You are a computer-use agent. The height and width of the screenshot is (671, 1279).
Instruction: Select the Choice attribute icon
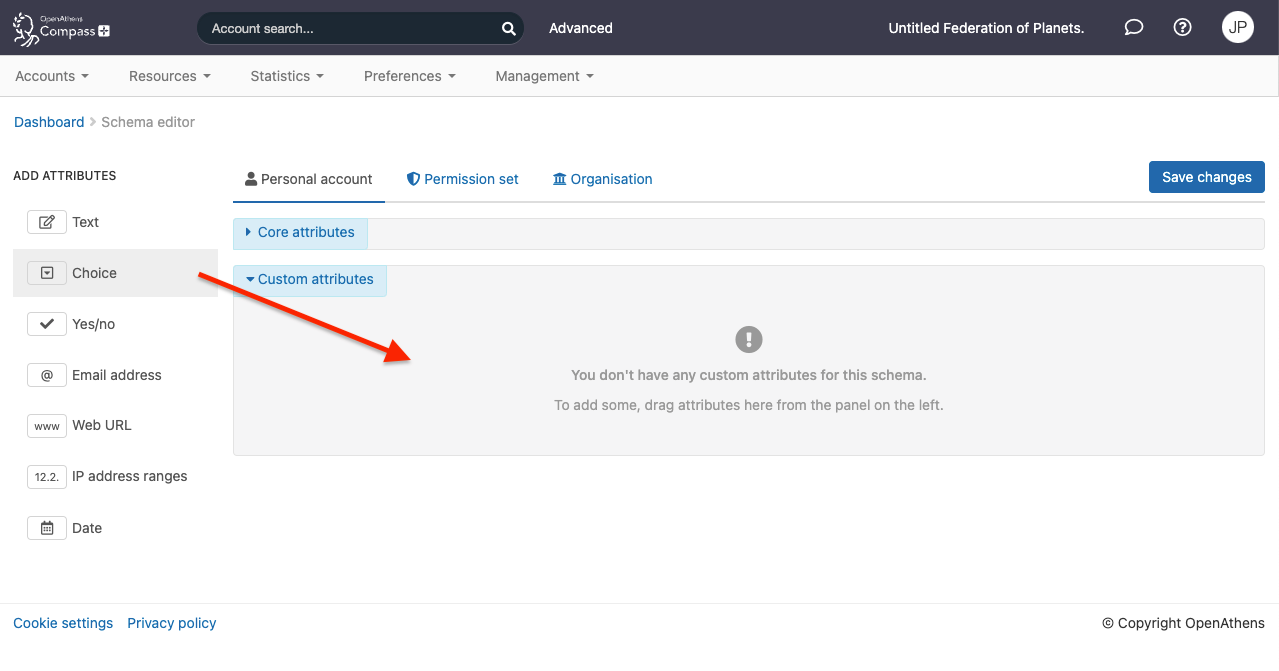point(46,272)
